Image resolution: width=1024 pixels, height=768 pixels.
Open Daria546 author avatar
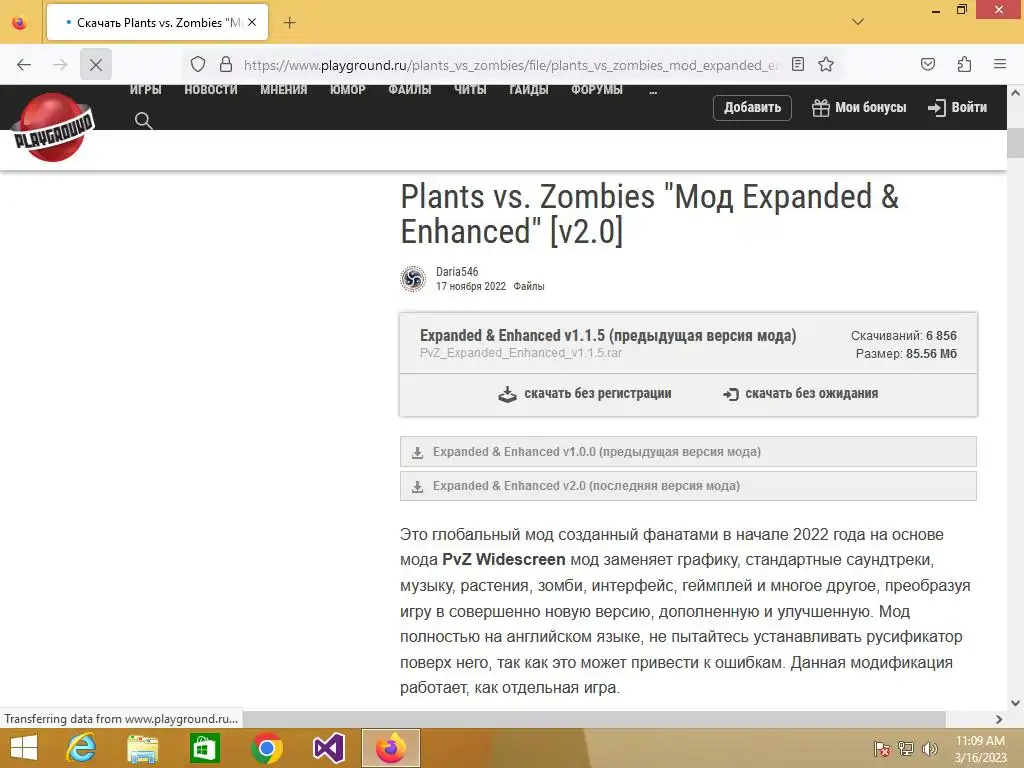pyautogui.click(x=413, y=279)
